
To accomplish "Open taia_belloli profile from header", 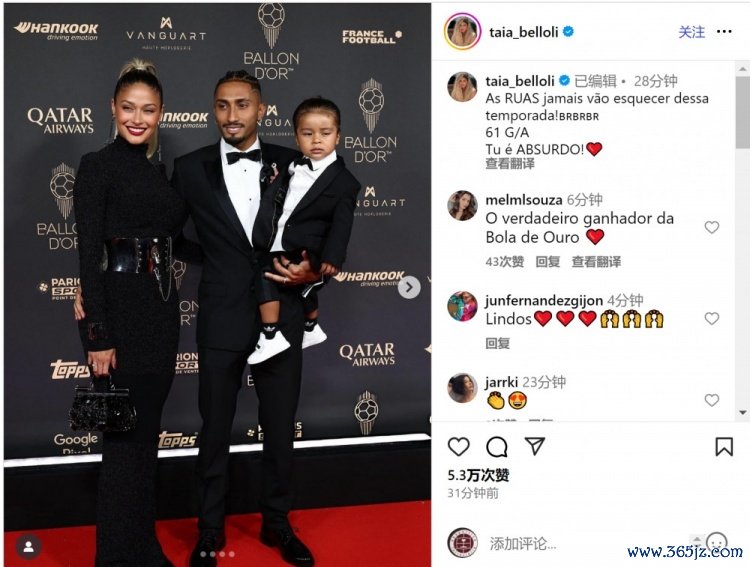I will 524,32.
